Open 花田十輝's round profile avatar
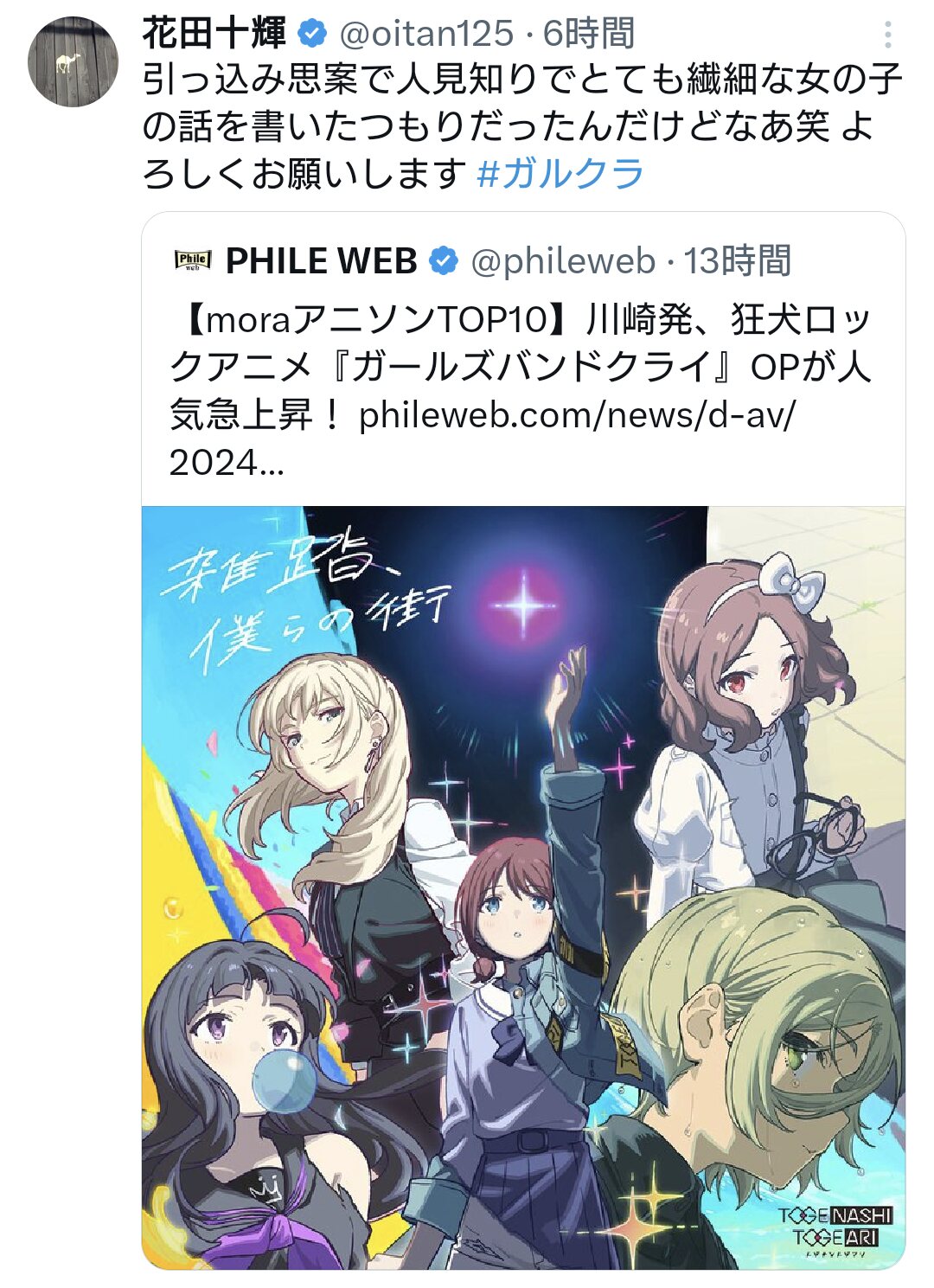This screenshot has height=1288, width=934. click(73, 61)
